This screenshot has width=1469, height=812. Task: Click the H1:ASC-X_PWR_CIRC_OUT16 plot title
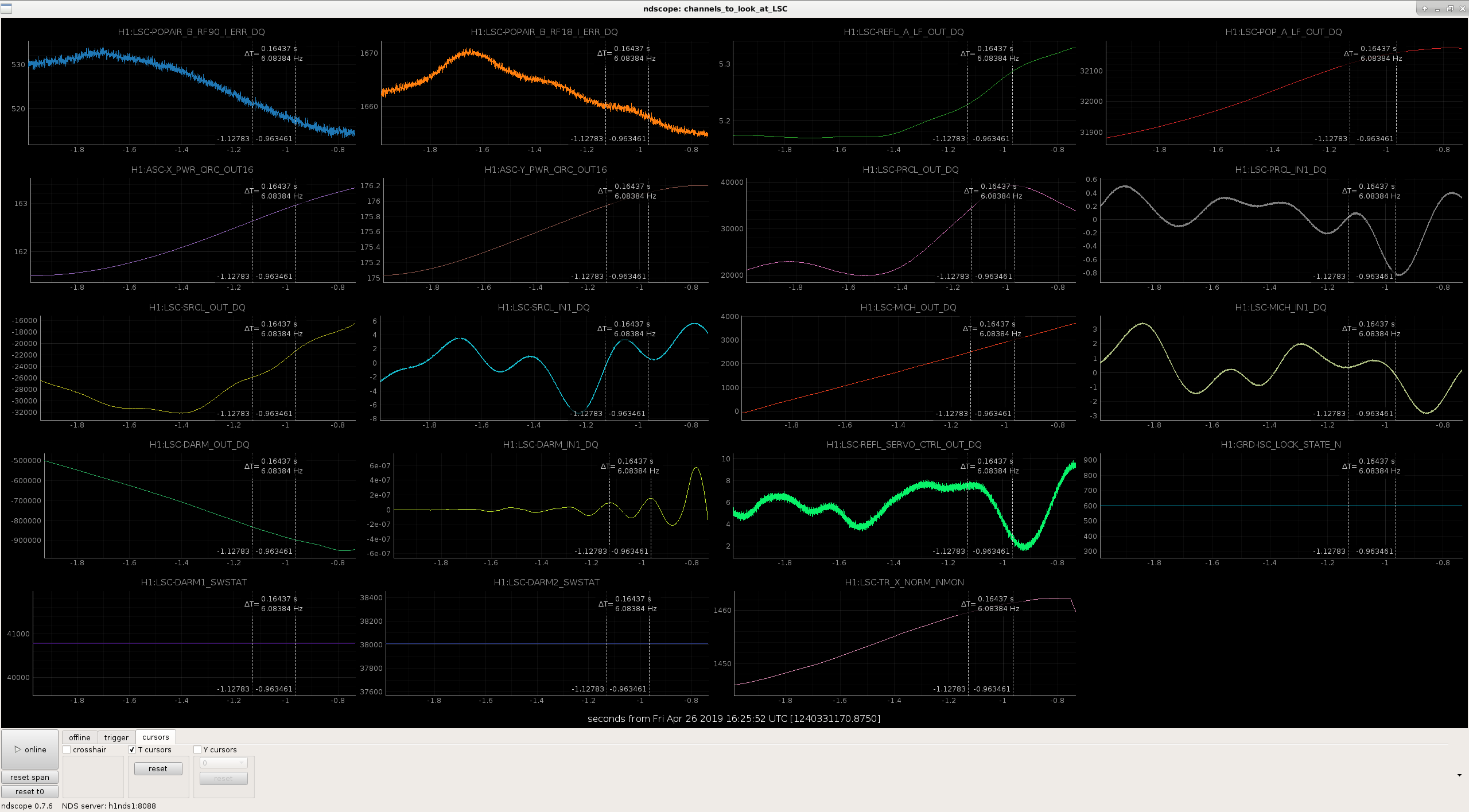coord(192,170)
